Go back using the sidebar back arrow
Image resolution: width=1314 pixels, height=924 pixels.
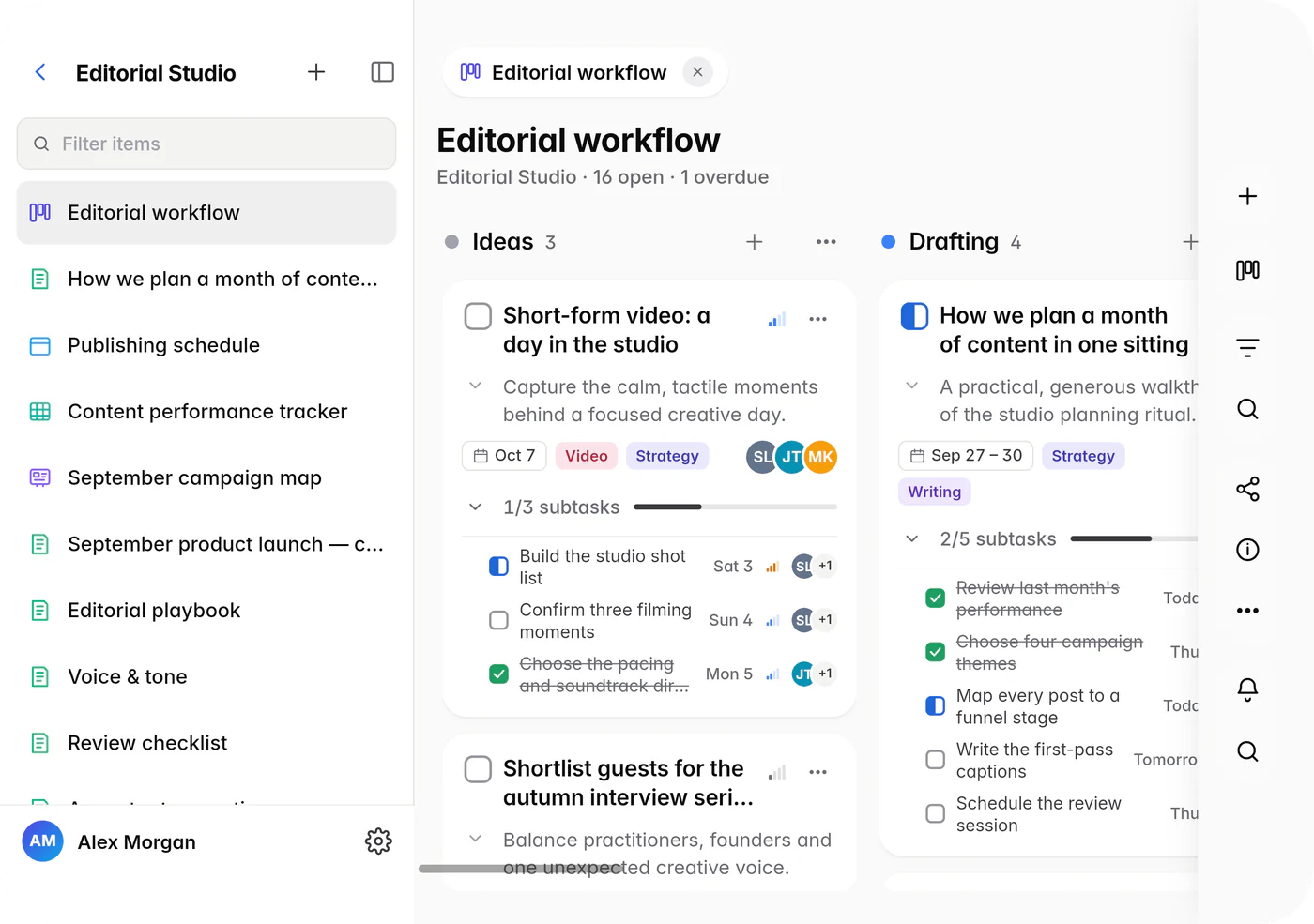click(x=40, y=72)
